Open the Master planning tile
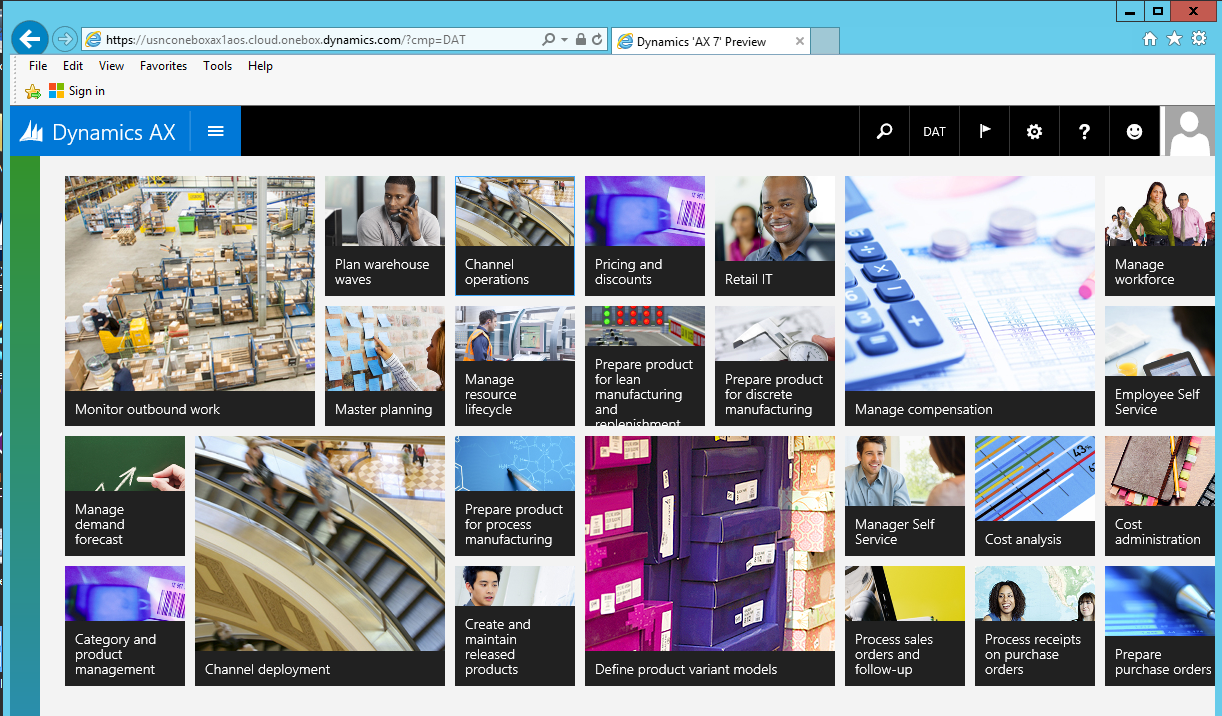Screen dimensions: 1222x716 click(x=385, y=366)
